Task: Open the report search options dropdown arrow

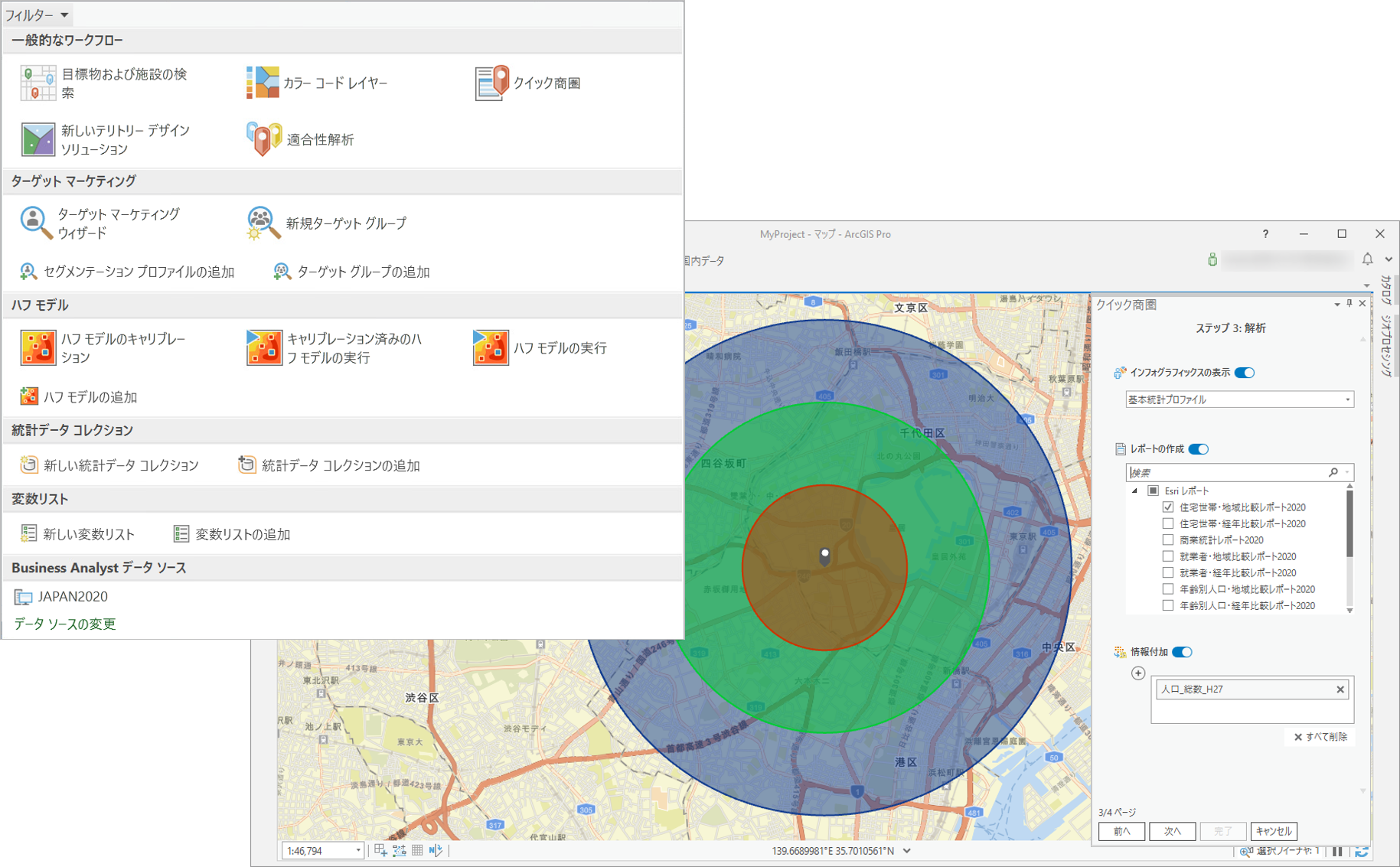Action: (1347, 473)
